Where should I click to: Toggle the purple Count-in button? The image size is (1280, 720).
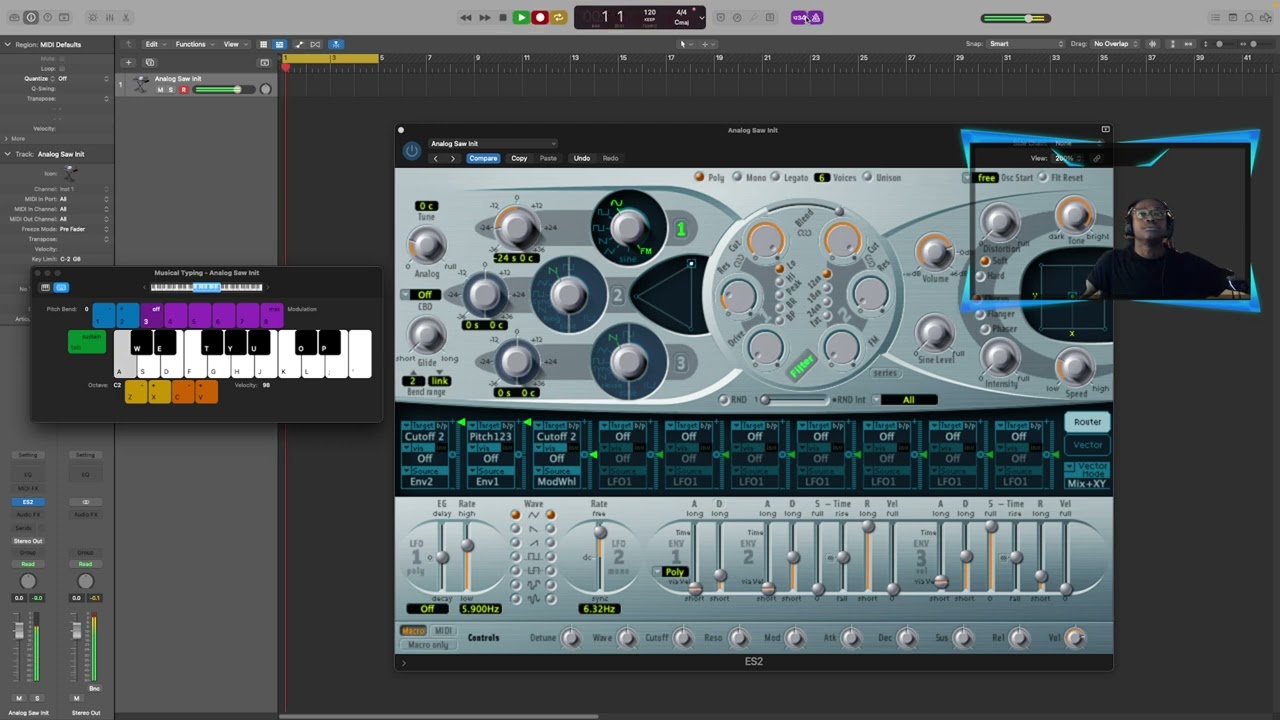click(x=799, y=17)
